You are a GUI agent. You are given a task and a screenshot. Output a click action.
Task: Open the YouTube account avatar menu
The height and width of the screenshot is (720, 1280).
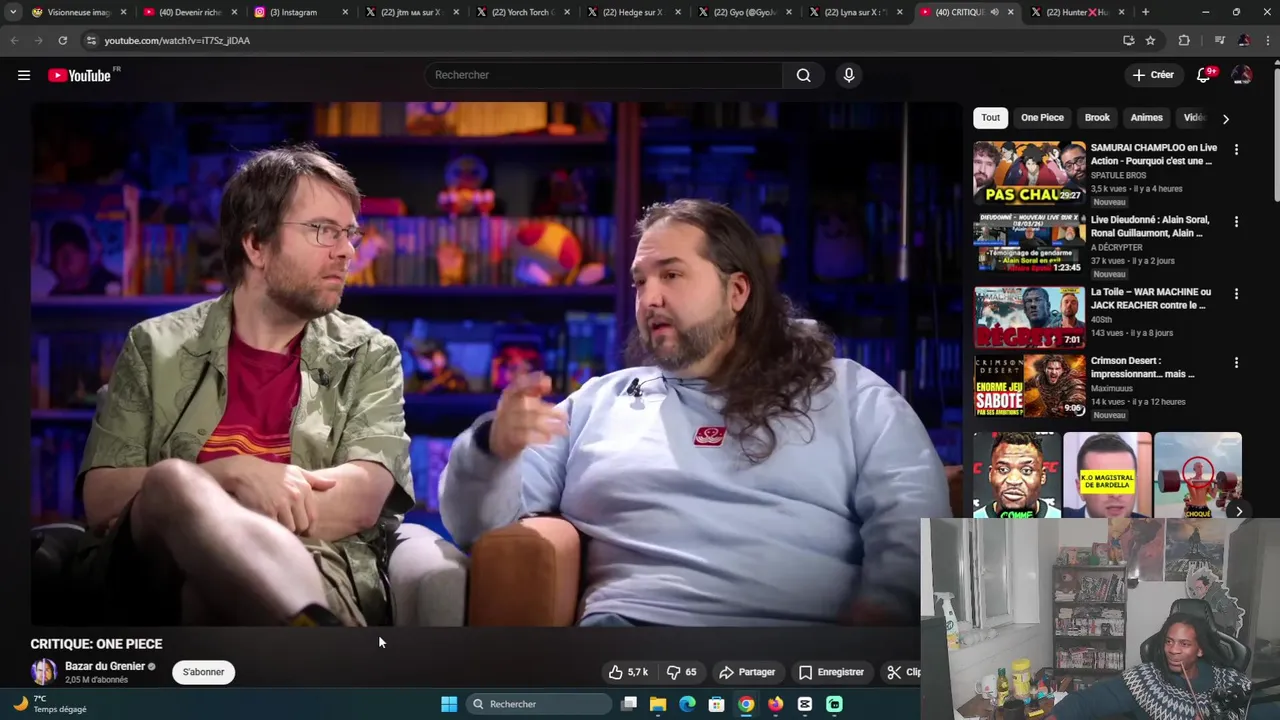(x=1241, y=75)
